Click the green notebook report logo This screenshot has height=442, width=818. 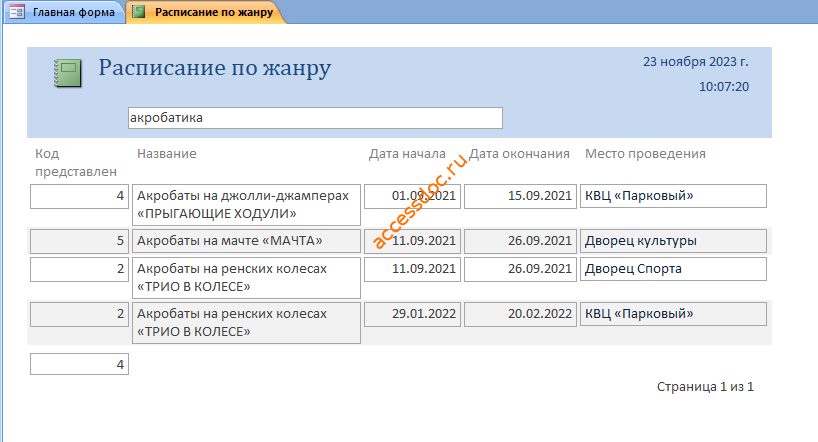click(x=68, y=73)
